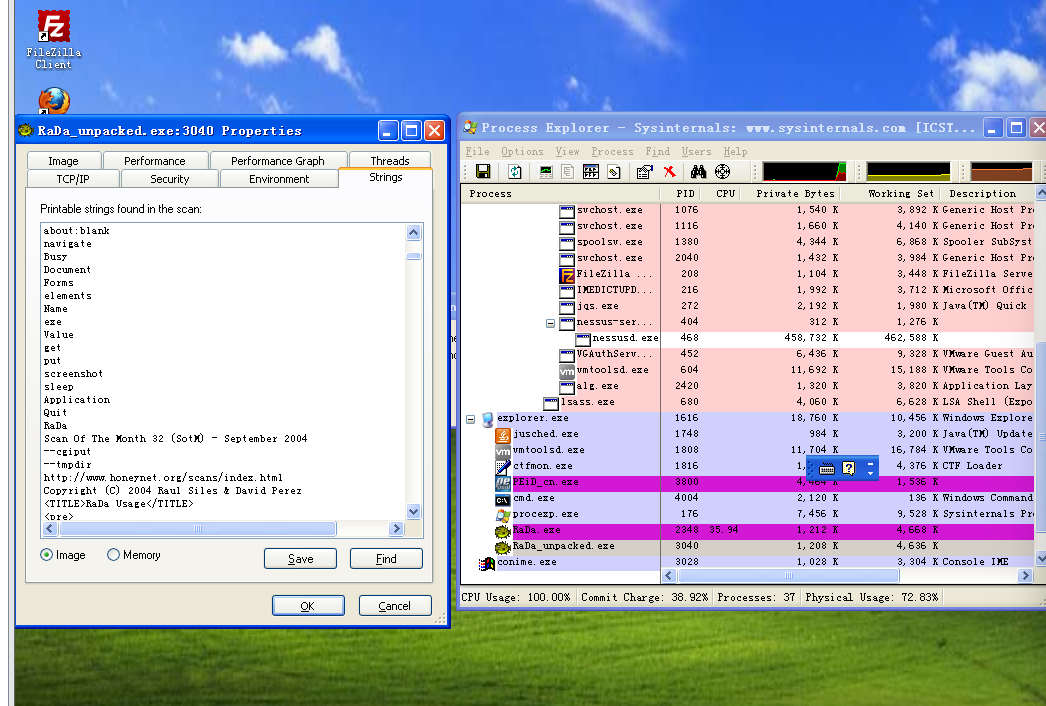Open the View menu

(567, 151)
